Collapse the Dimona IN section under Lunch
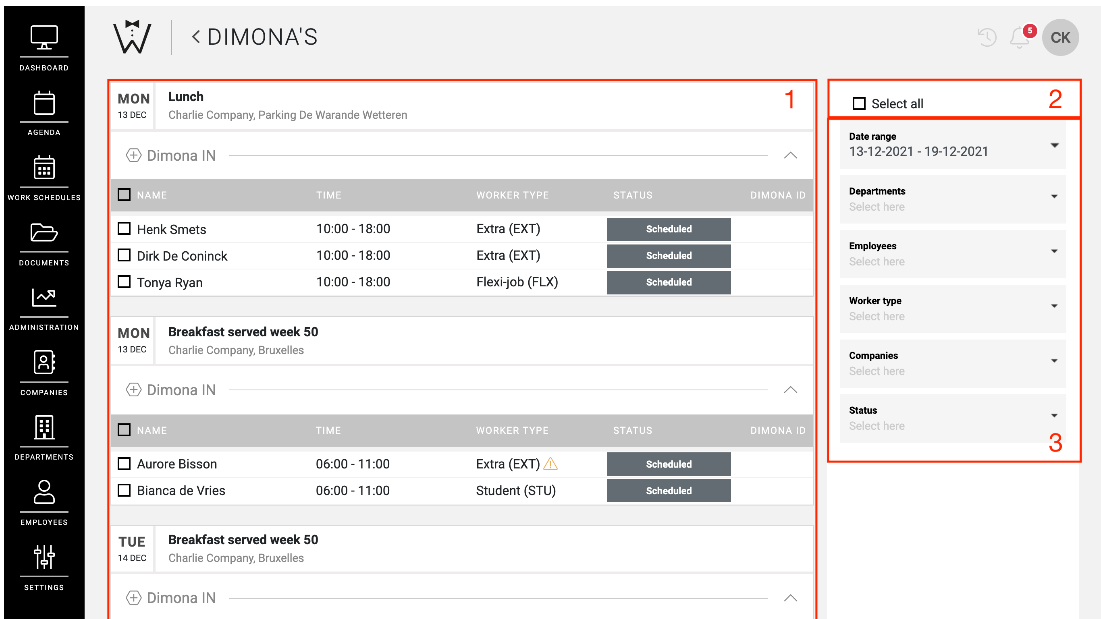The image size is (1101, 619). [790, 156]
